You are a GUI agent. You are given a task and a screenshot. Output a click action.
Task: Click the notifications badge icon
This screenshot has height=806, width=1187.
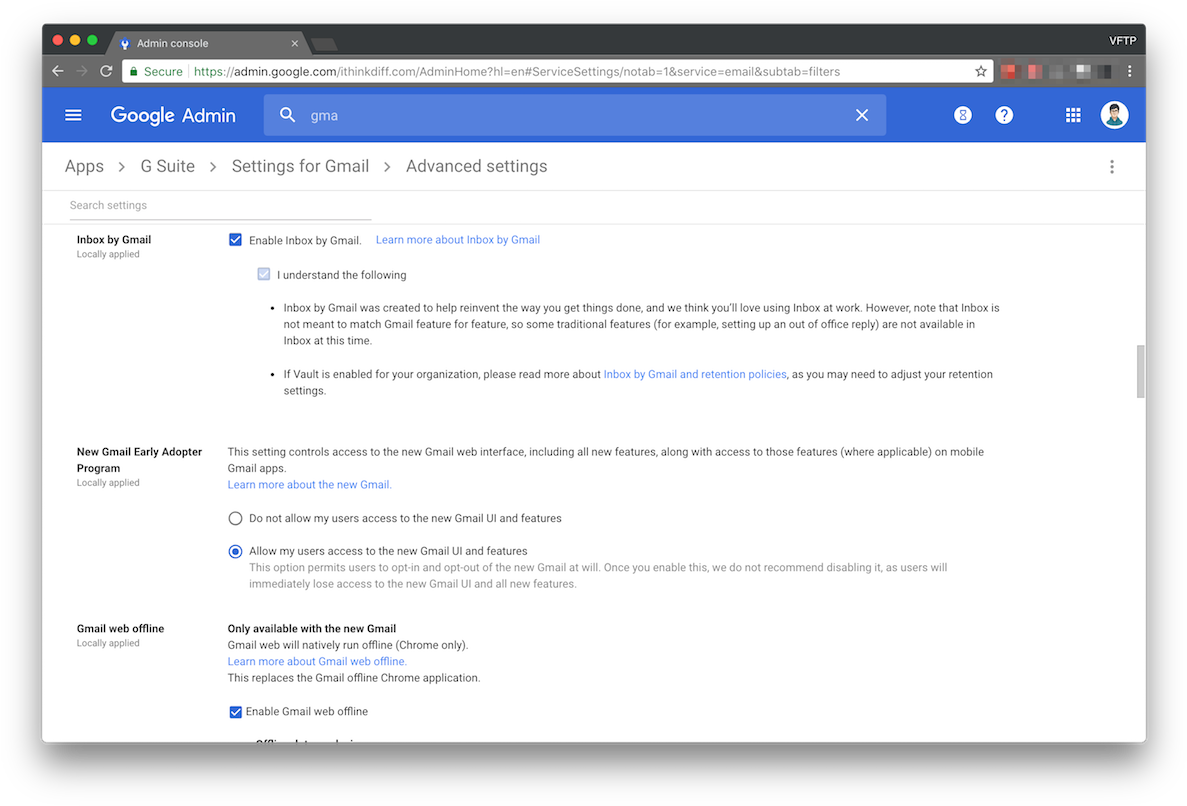click(x=962, y=115)
